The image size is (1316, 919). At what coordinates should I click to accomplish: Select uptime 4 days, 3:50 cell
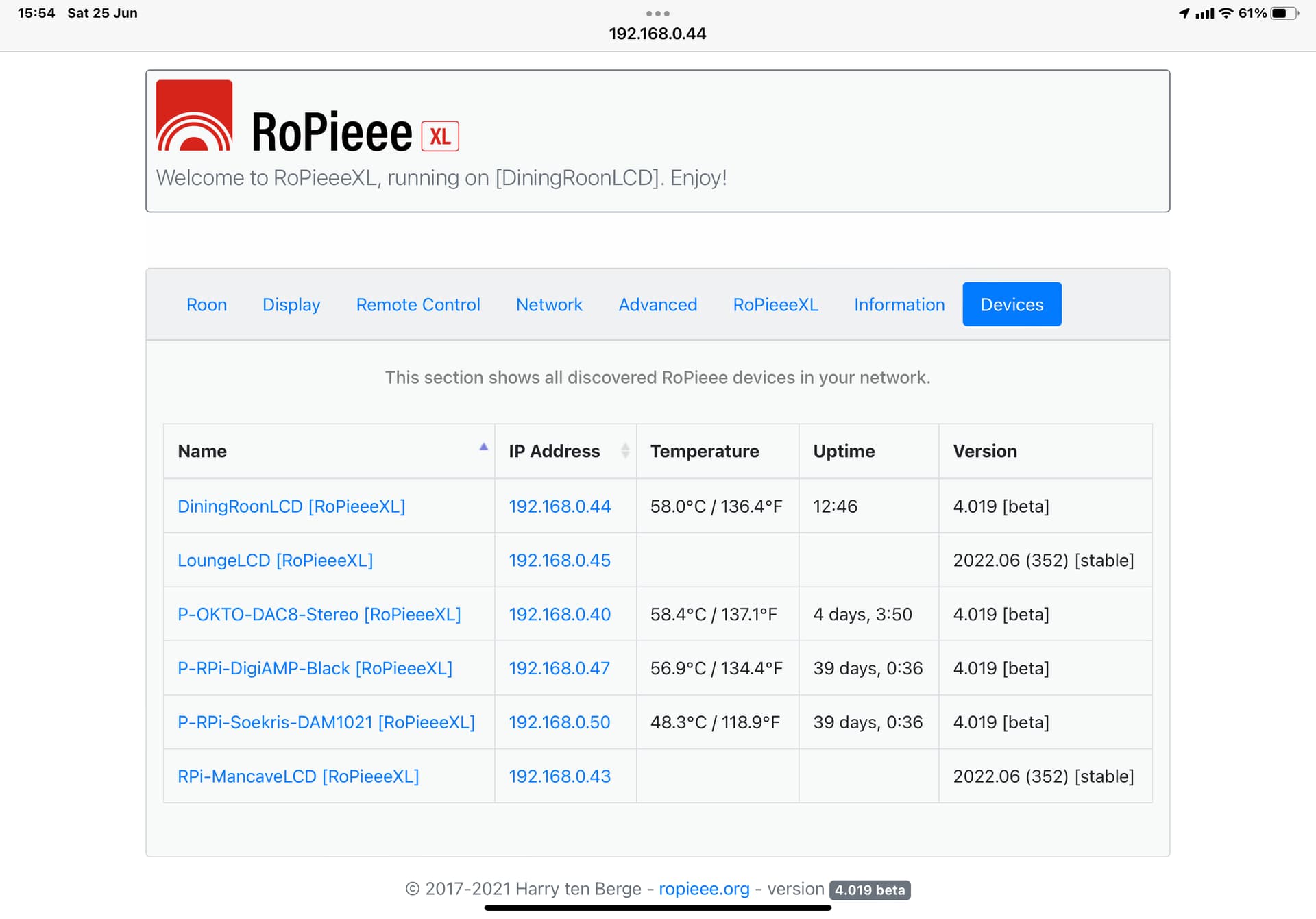868,614
